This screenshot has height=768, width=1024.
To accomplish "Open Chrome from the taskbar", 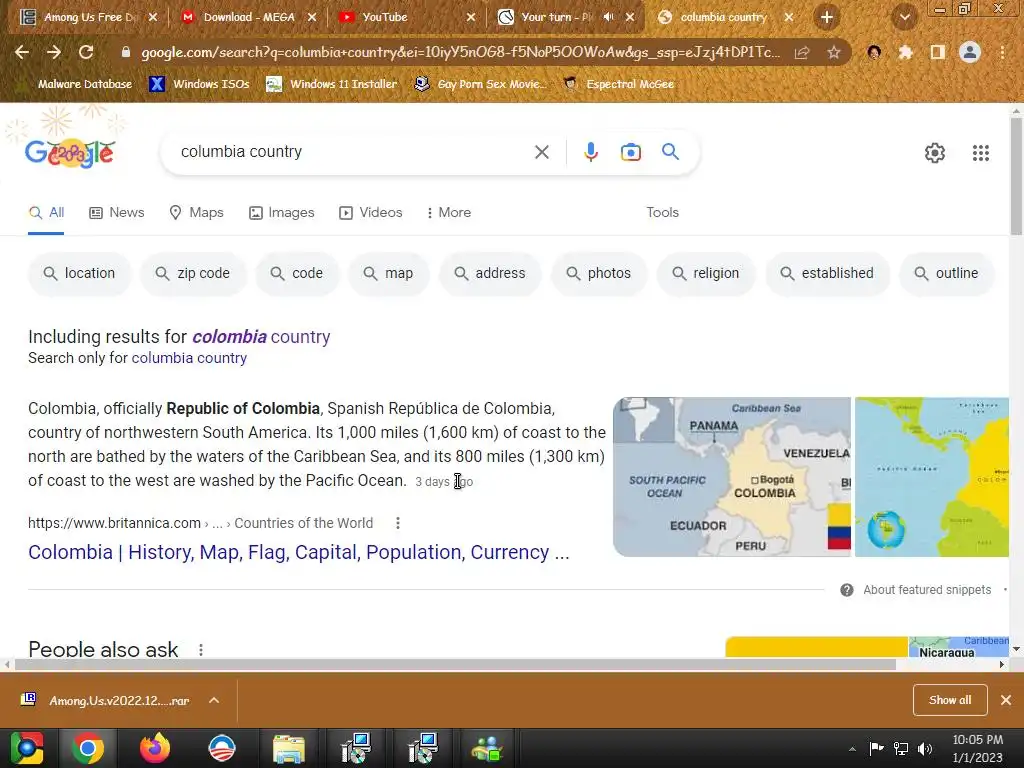I will (x=88, y=748).
